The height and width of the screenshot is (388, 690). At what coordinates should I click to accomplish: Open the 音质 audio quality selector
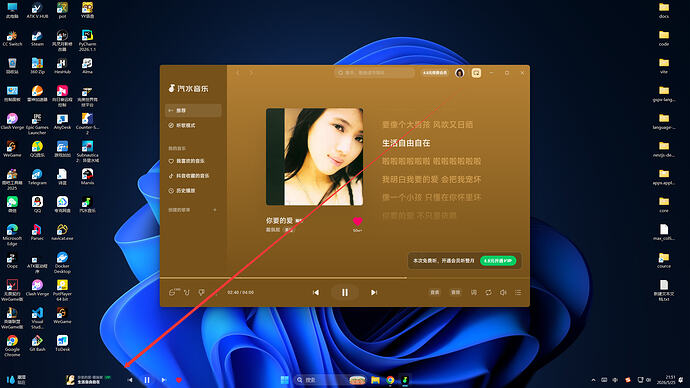tap(434, 292)
